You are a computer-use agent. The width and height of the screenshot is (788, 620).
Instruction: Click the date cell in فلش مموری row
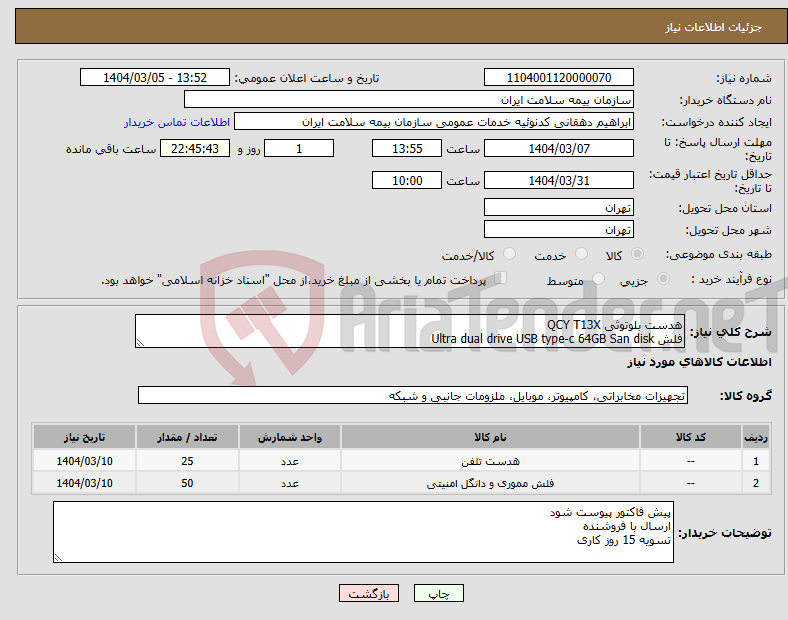coord(84,483)
